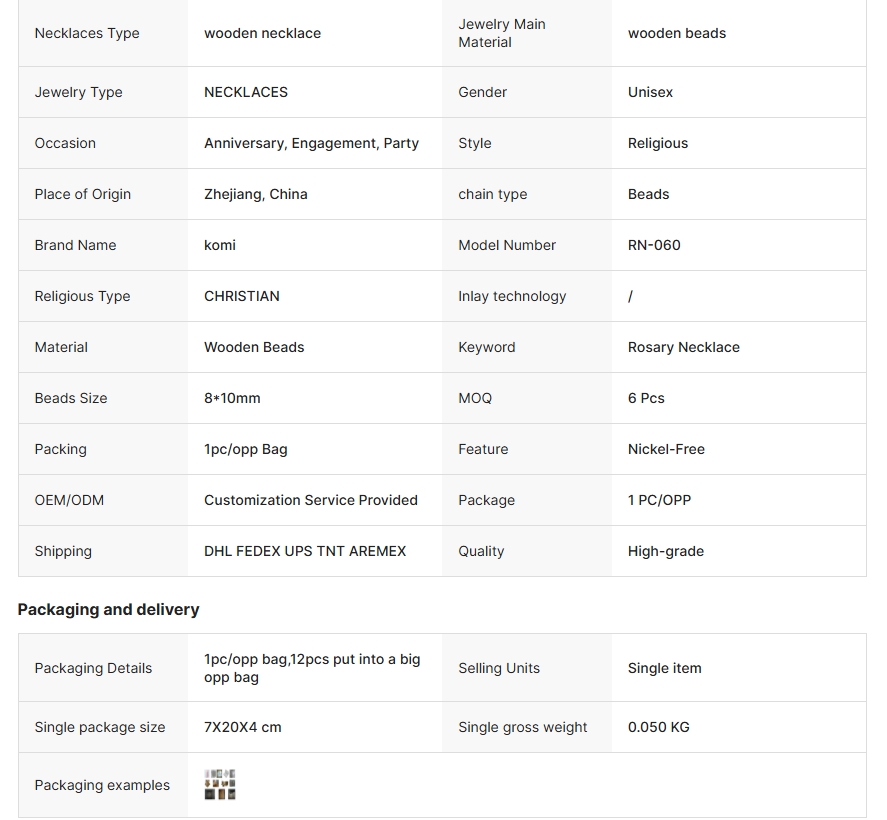Click the 'Packaging and delivery' heading
The width and height of the screenshot is (887, 820).
[x=108, y=609]
